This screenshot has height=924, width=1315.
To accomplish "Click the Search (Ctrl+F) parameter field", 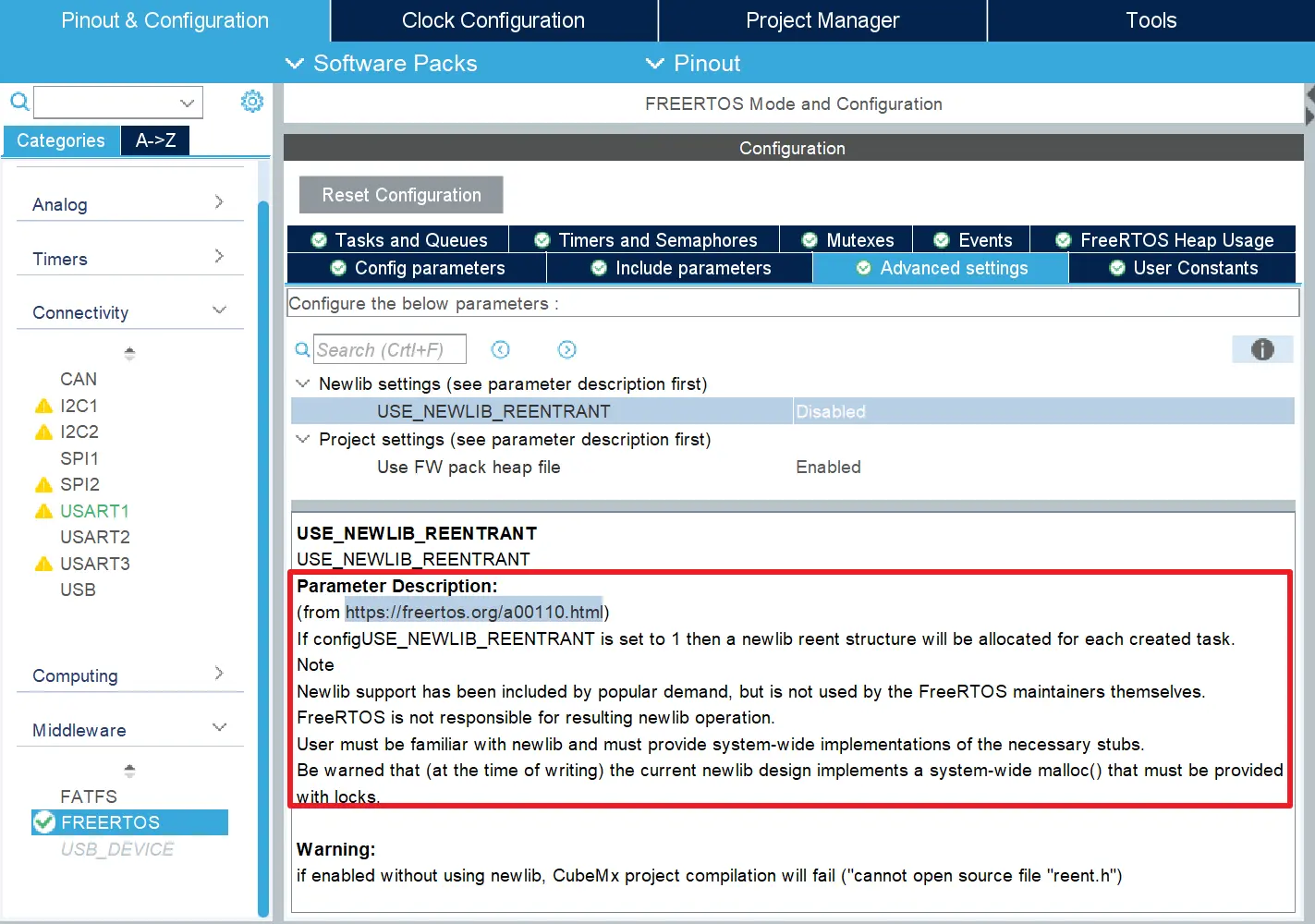I will point(389,349).
